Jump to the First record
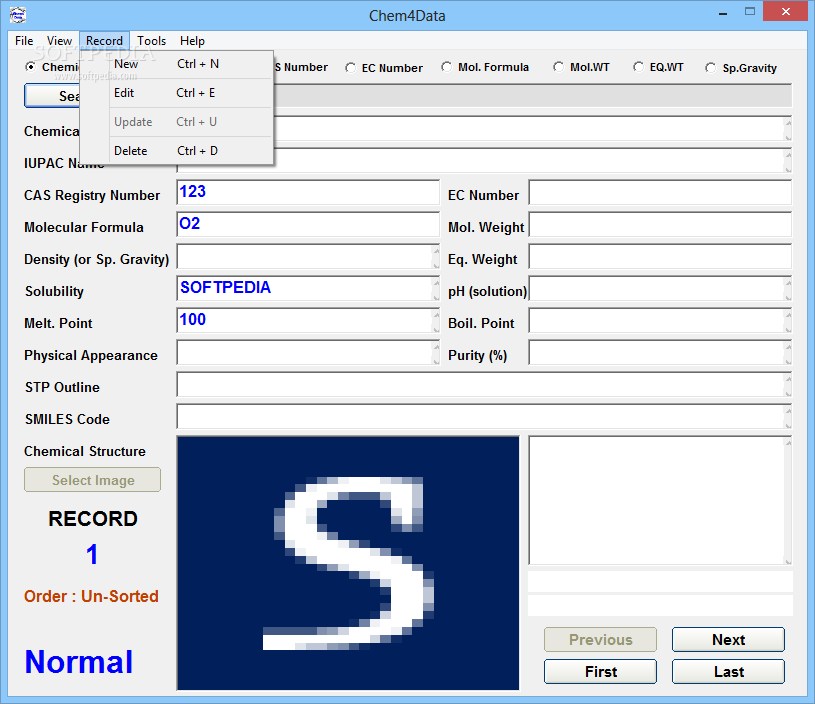815x704 pixels. 600,671
